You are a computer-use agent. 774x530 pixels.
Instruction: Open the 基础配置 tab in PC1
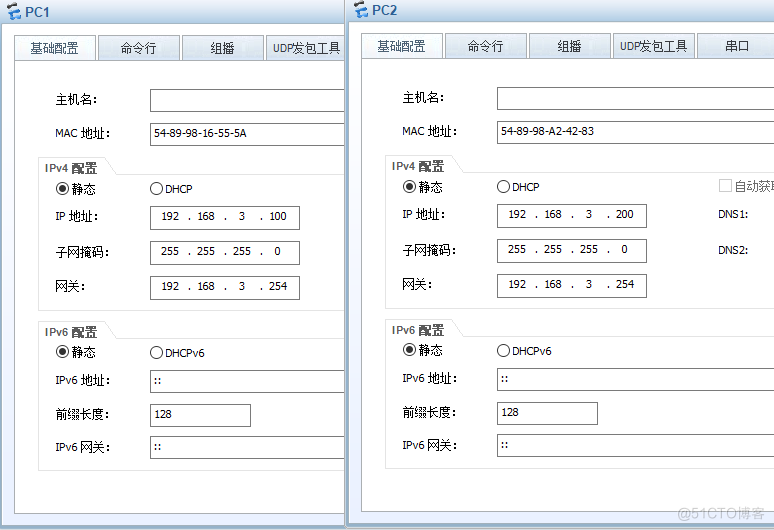point(54,48)
